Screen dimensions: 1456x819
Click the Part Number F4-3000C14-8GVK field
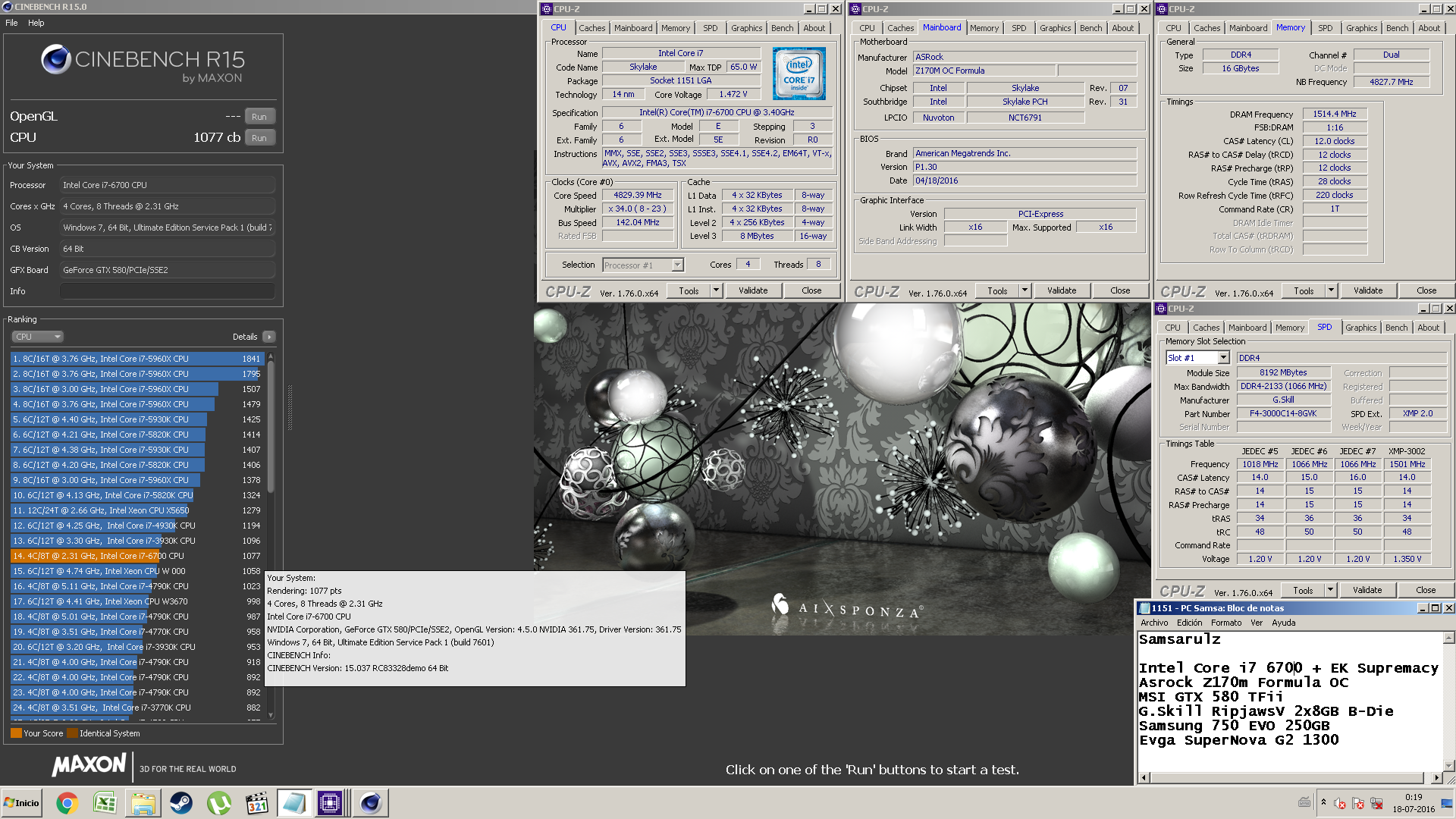point(1283,414)
